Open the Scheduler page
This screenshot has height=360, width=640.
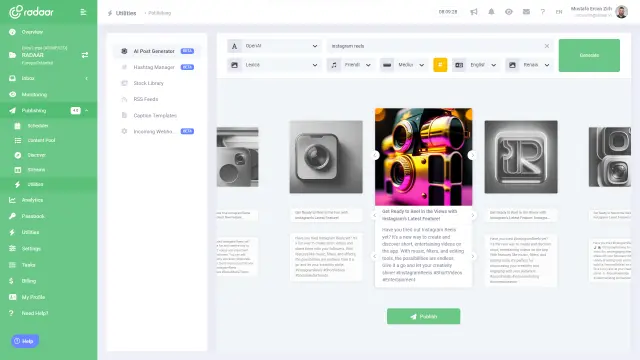click(38, 126)
